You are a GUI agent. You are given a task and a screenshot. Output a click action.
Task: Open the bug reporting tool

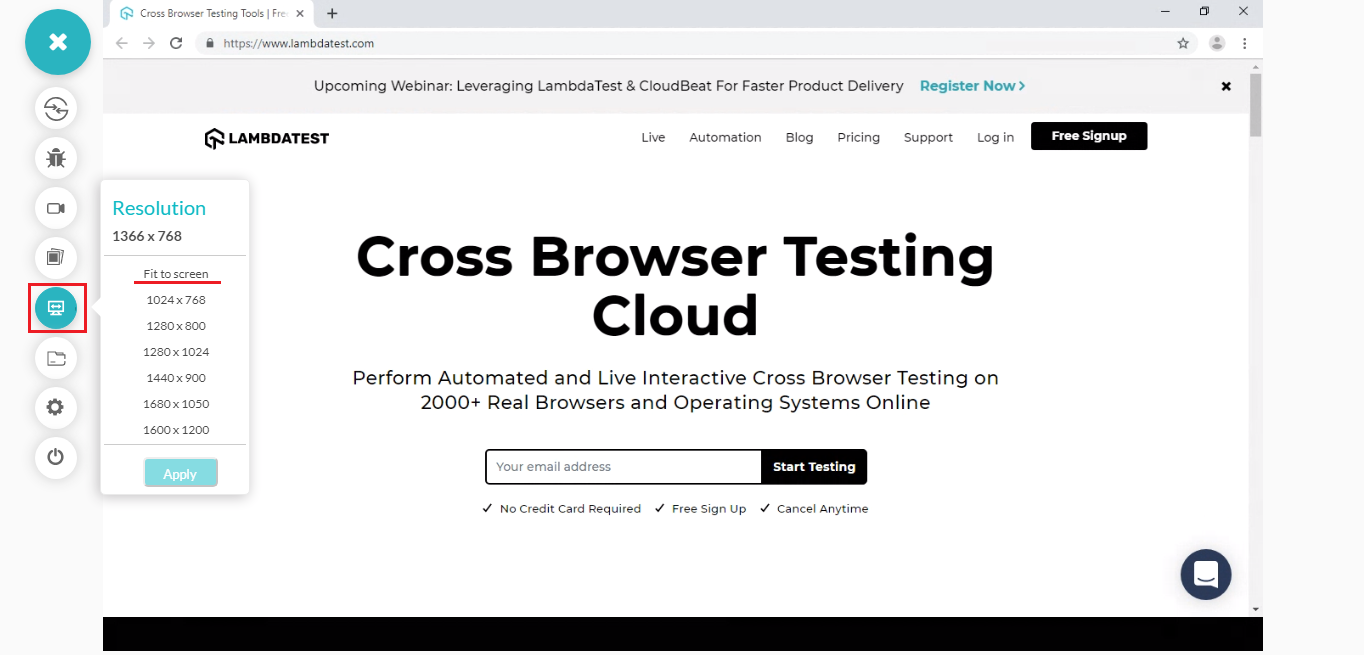click(x=56, y=158)
